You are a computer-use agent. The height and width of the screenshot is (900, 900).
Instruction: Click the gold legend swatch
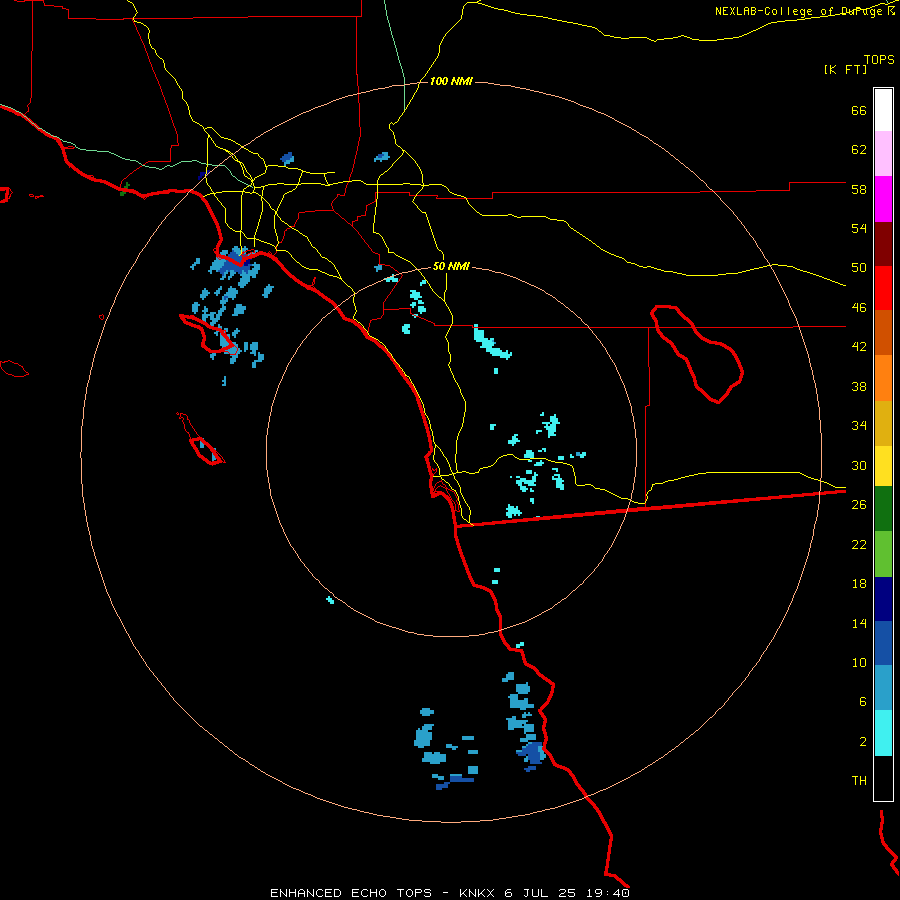click(883, 423)
